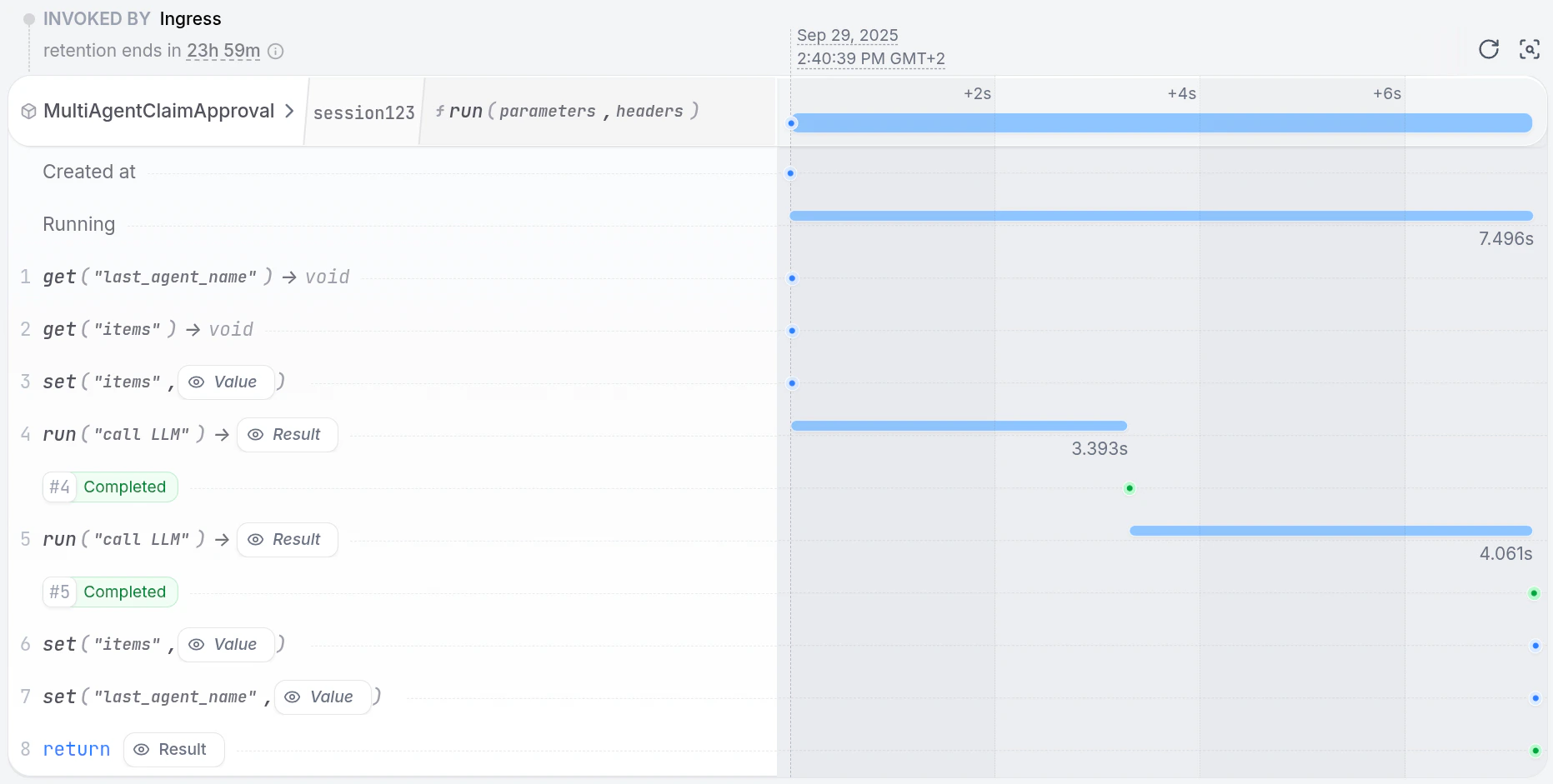Image resolution: width=1553 pixels, height=784 pixels.
Task: Click the Created at row label
Action: (x=89, y=172)
